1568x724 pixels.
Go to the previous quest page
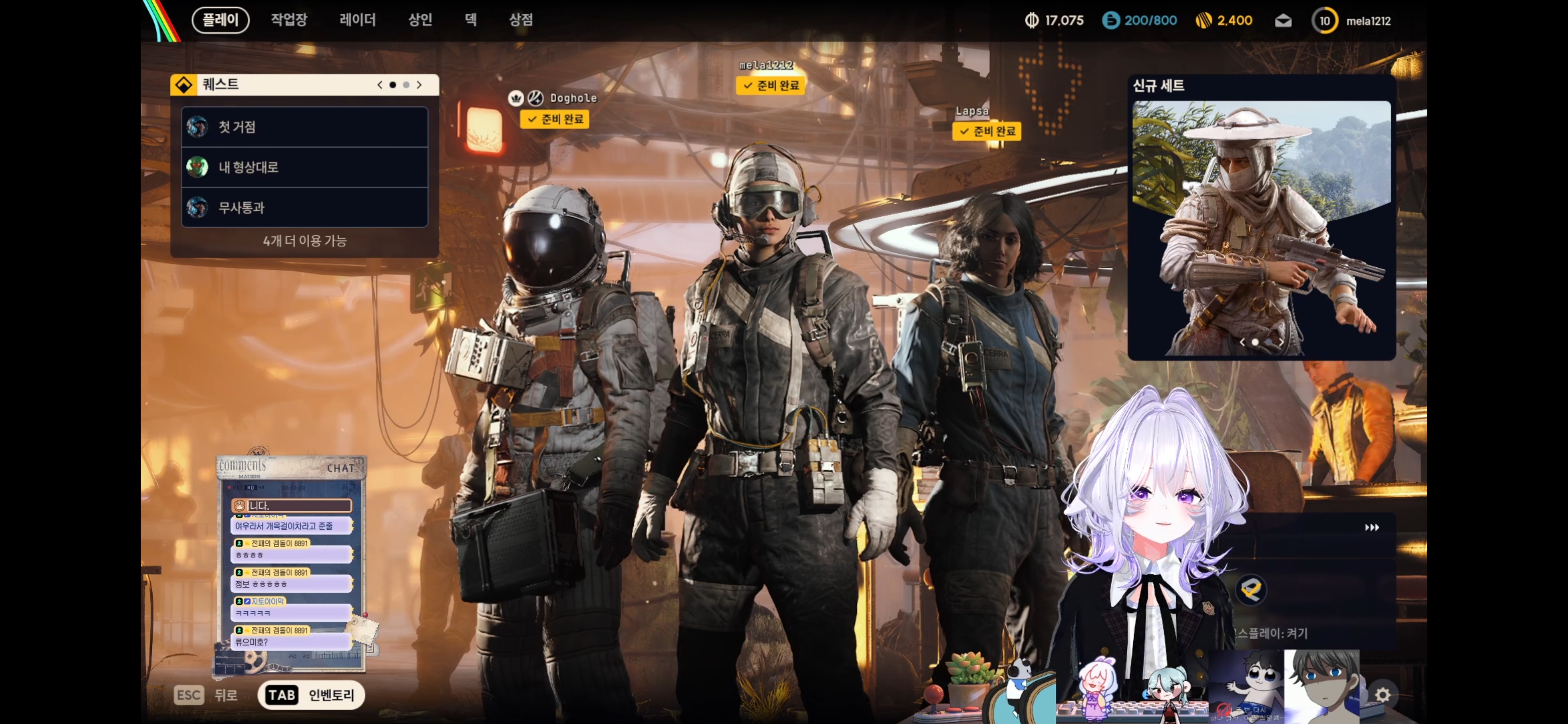click(380, 84)
